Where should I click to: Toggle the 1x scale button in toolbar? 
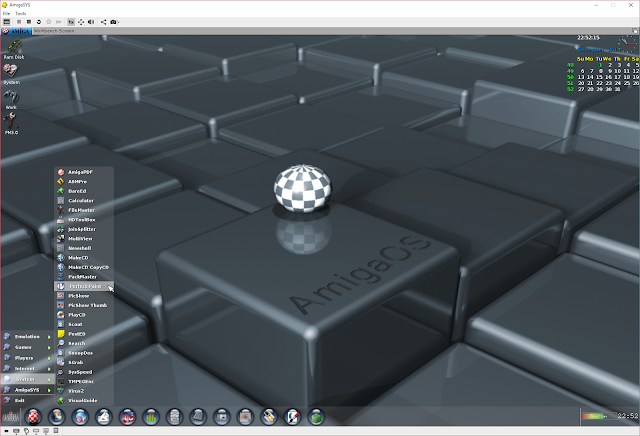[x=71, y=22]
